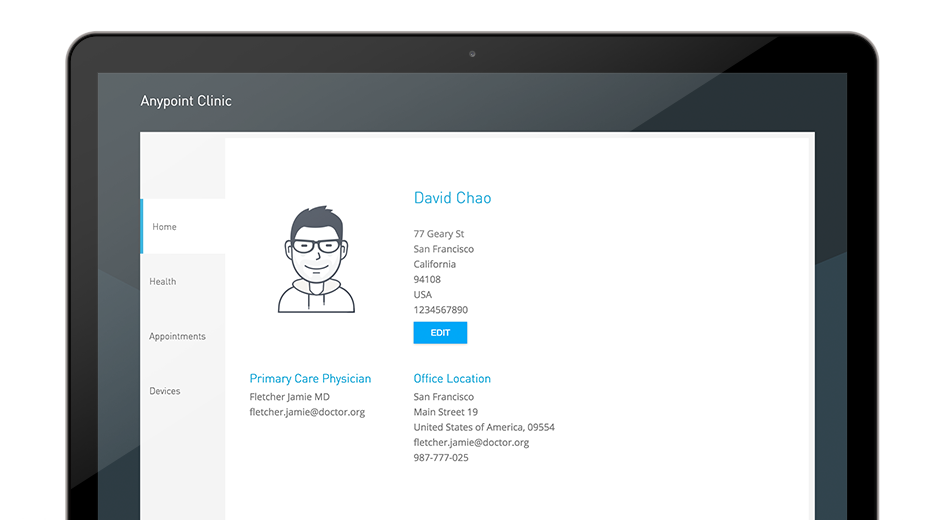Click the Main Street 19 line
Image resolution: width=935 pixels, height=520 pixels.
pyautogui.click(x=445, y=412)
